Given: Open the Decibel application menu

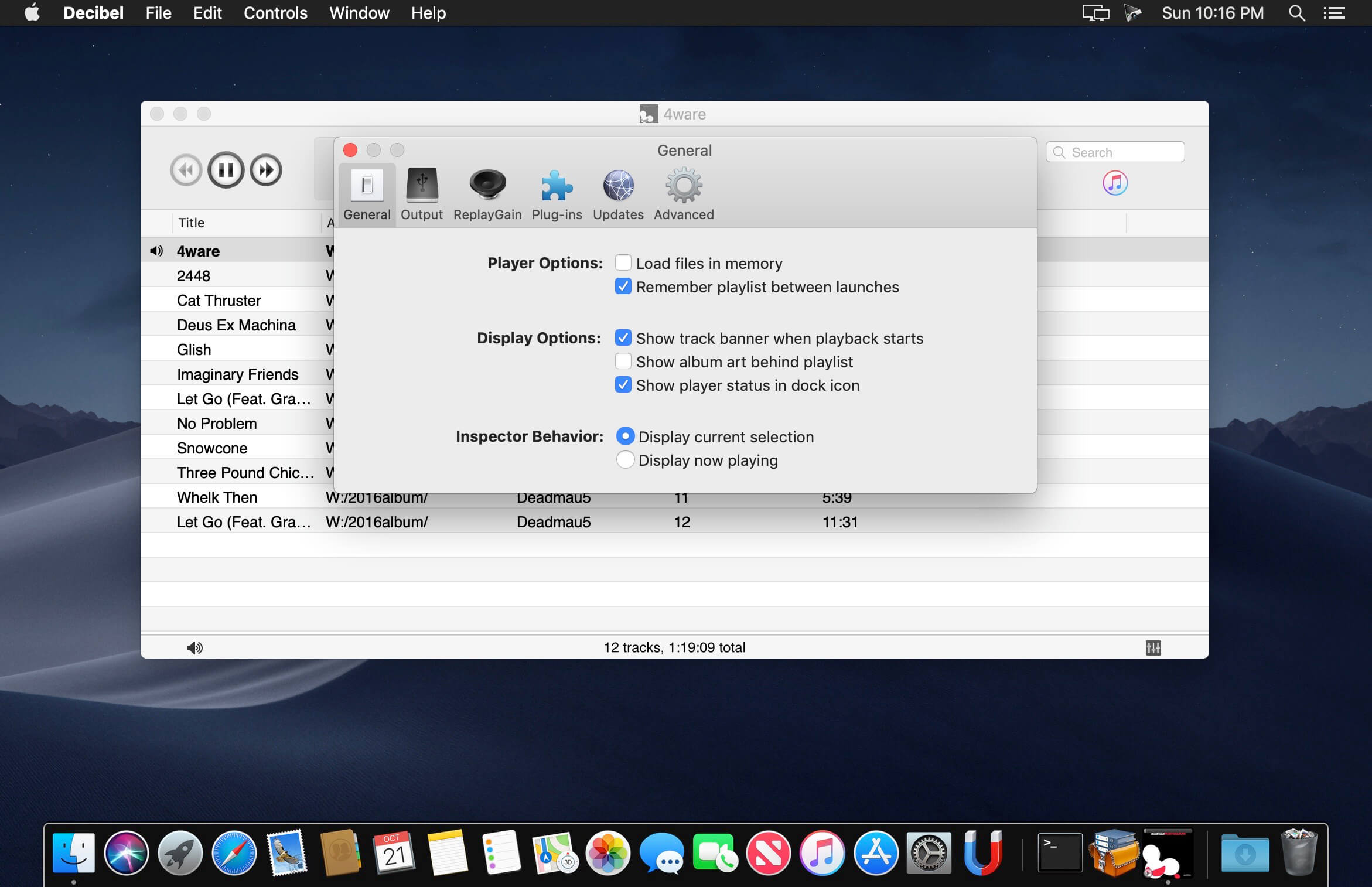Looking at the screenshot, I should 93,13.
